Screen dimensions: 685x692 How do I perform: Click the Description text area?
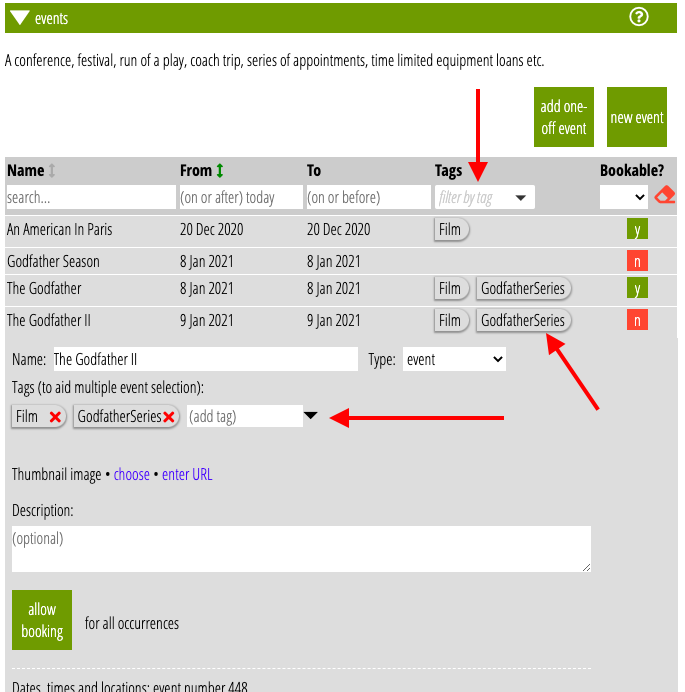301,549
